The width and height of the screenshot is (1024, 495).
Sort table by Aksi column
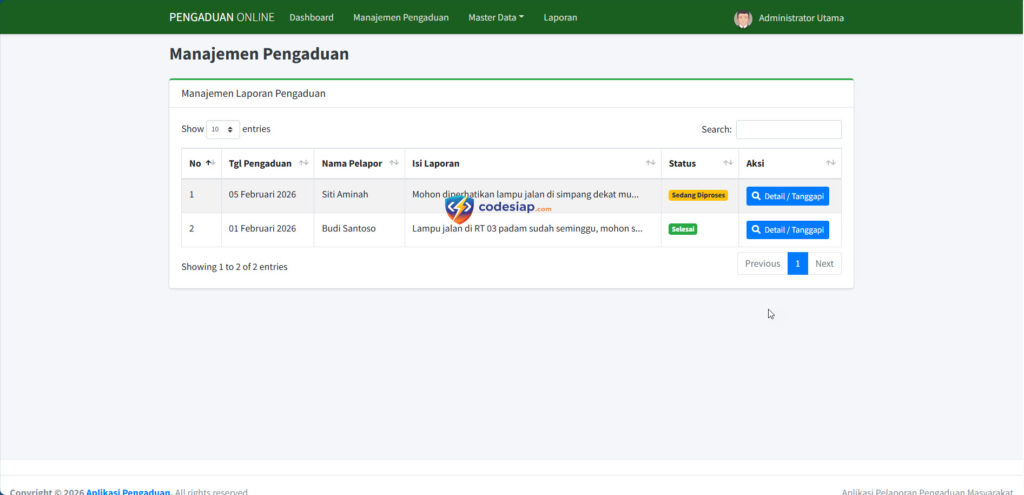pyautogui.click(x=830, y=163)
